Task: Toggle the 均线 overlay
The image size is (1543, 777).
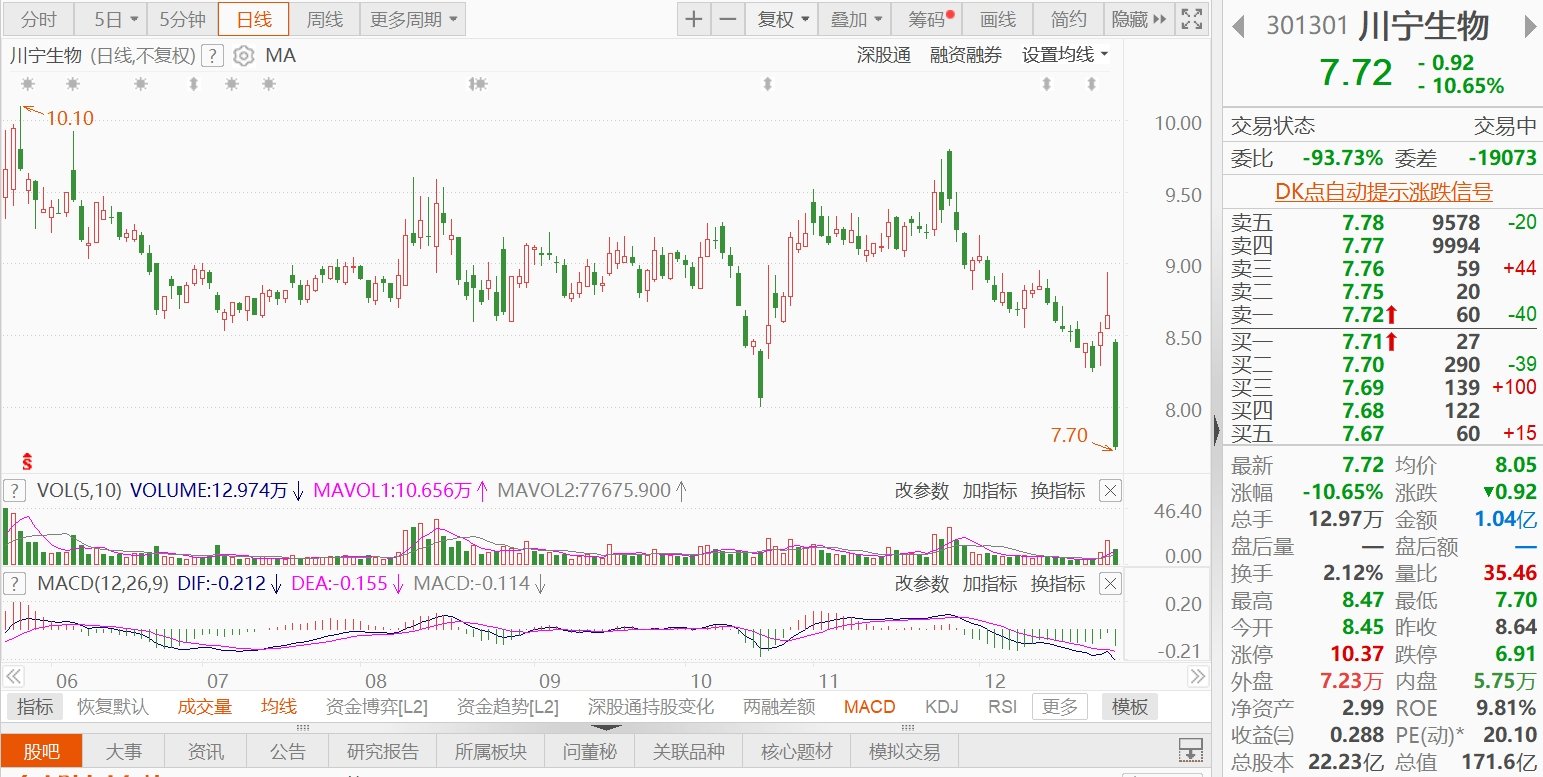Action: coord(279,707)
